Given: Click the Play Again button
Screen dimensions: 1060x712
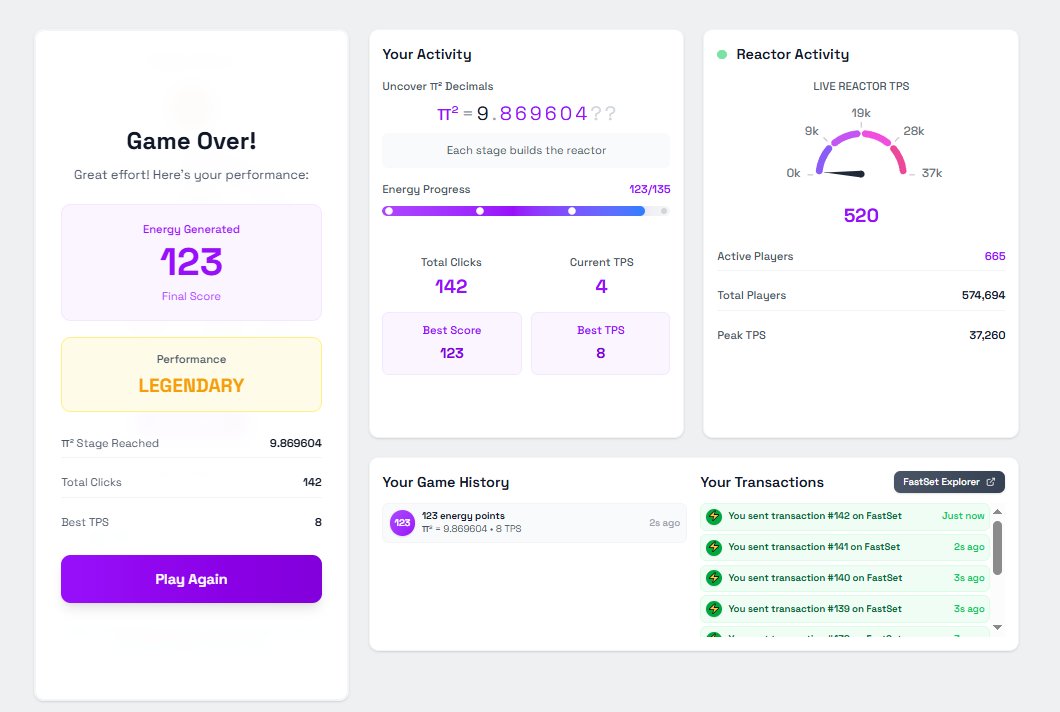Looking at the screenshot, I should point(191,579).
